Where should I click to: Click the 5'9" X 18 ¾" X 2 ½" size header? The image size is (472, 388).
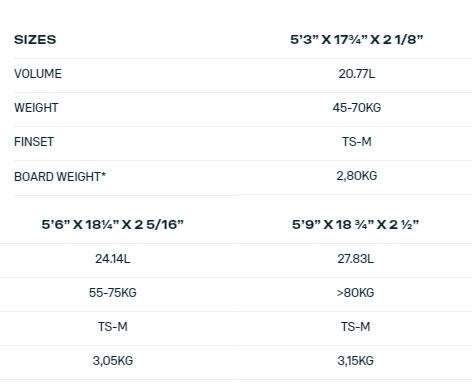coord(355,225)
